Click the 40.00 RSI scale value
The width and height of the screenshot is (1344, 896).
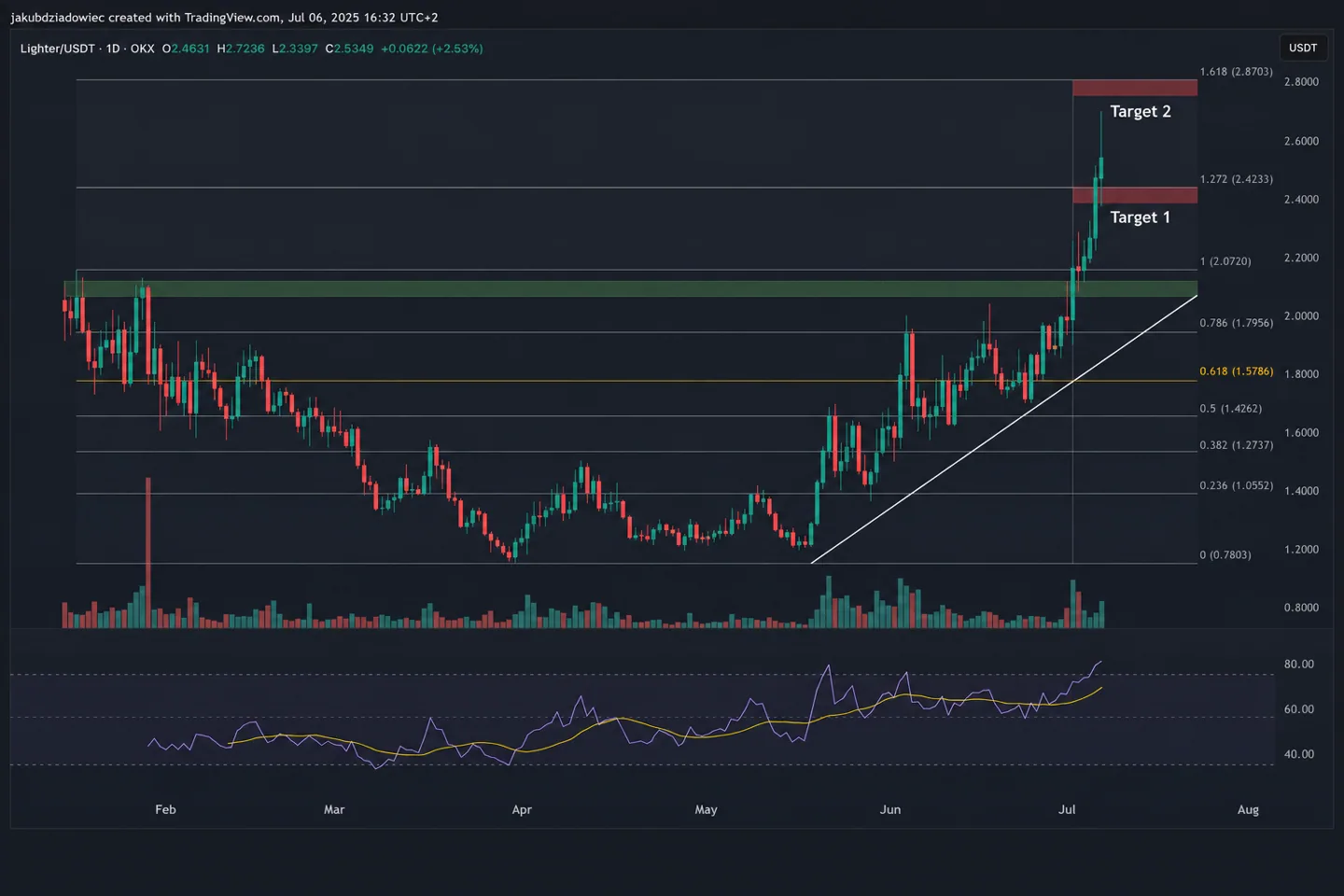click(x=1299, y=754)
